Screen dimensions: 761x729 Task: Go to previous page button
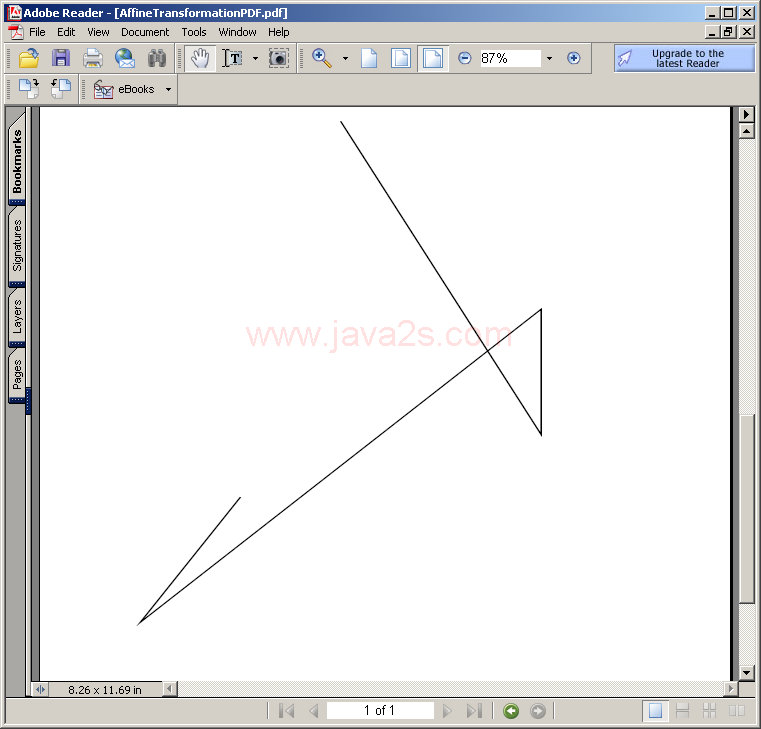coord(314,711)
